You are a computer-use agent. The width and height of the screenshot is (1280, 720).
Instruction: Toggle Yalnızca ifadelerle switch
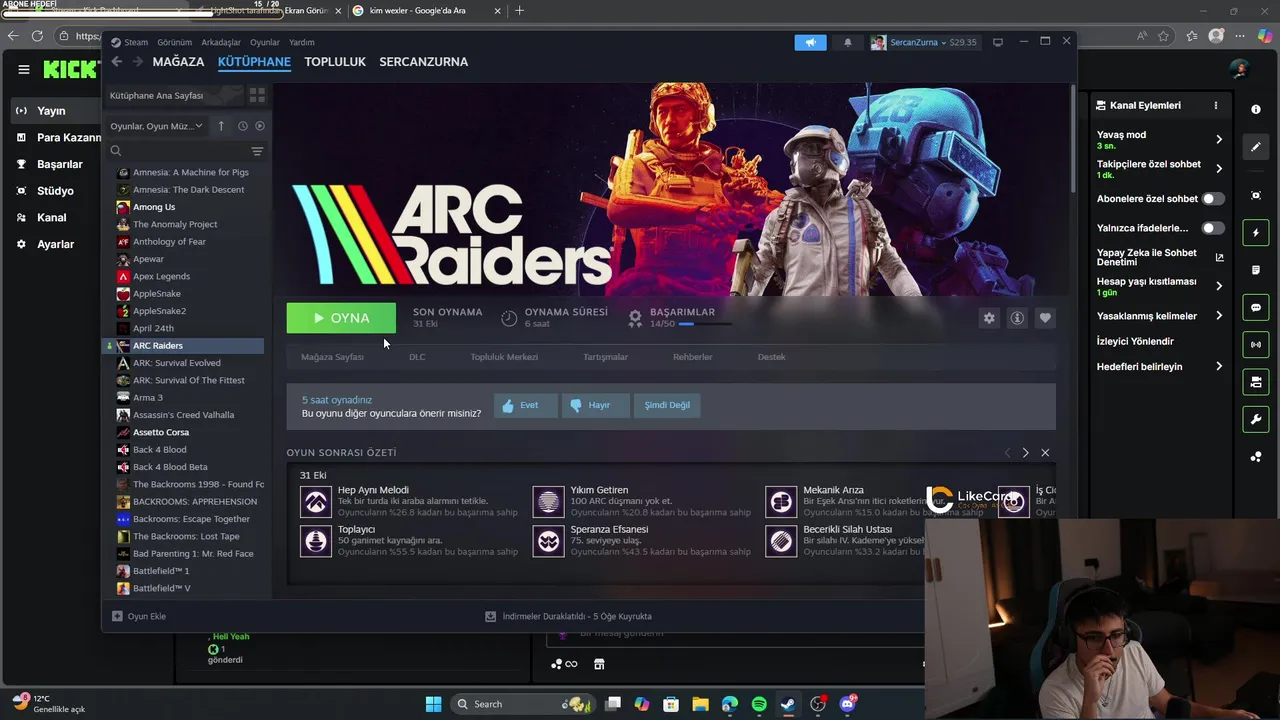[x=1213, y=228]
